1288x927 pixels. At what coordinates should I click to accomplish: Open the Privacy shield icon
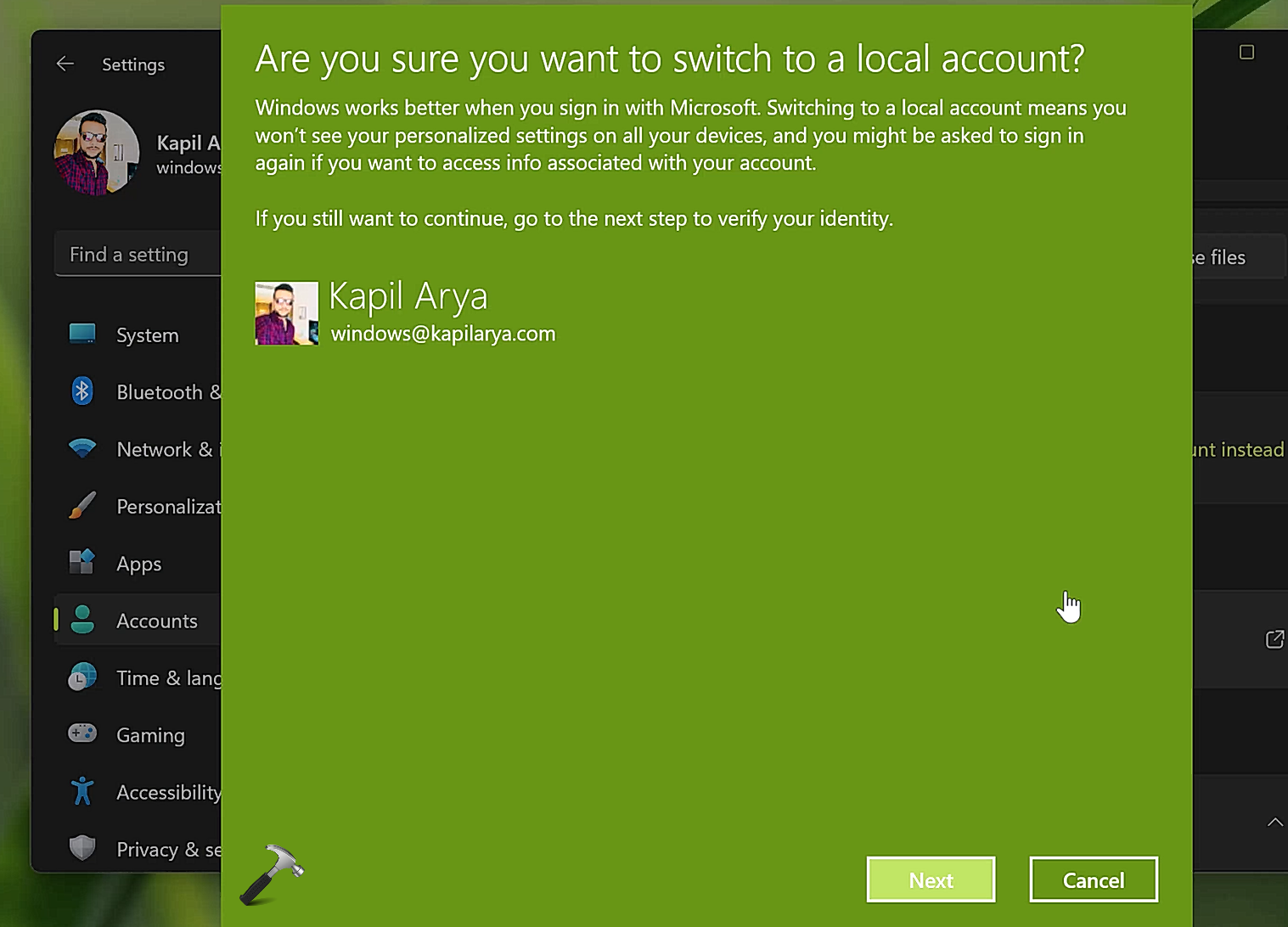pos(82,848)
